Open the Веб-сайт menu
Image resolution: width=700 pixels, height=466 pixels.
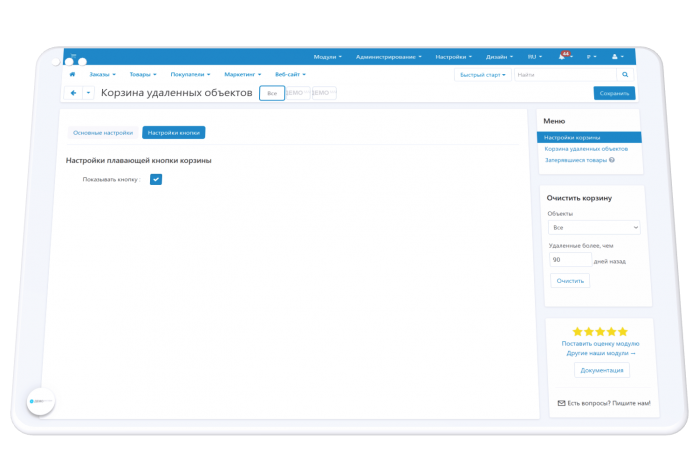tap(290, 74)
